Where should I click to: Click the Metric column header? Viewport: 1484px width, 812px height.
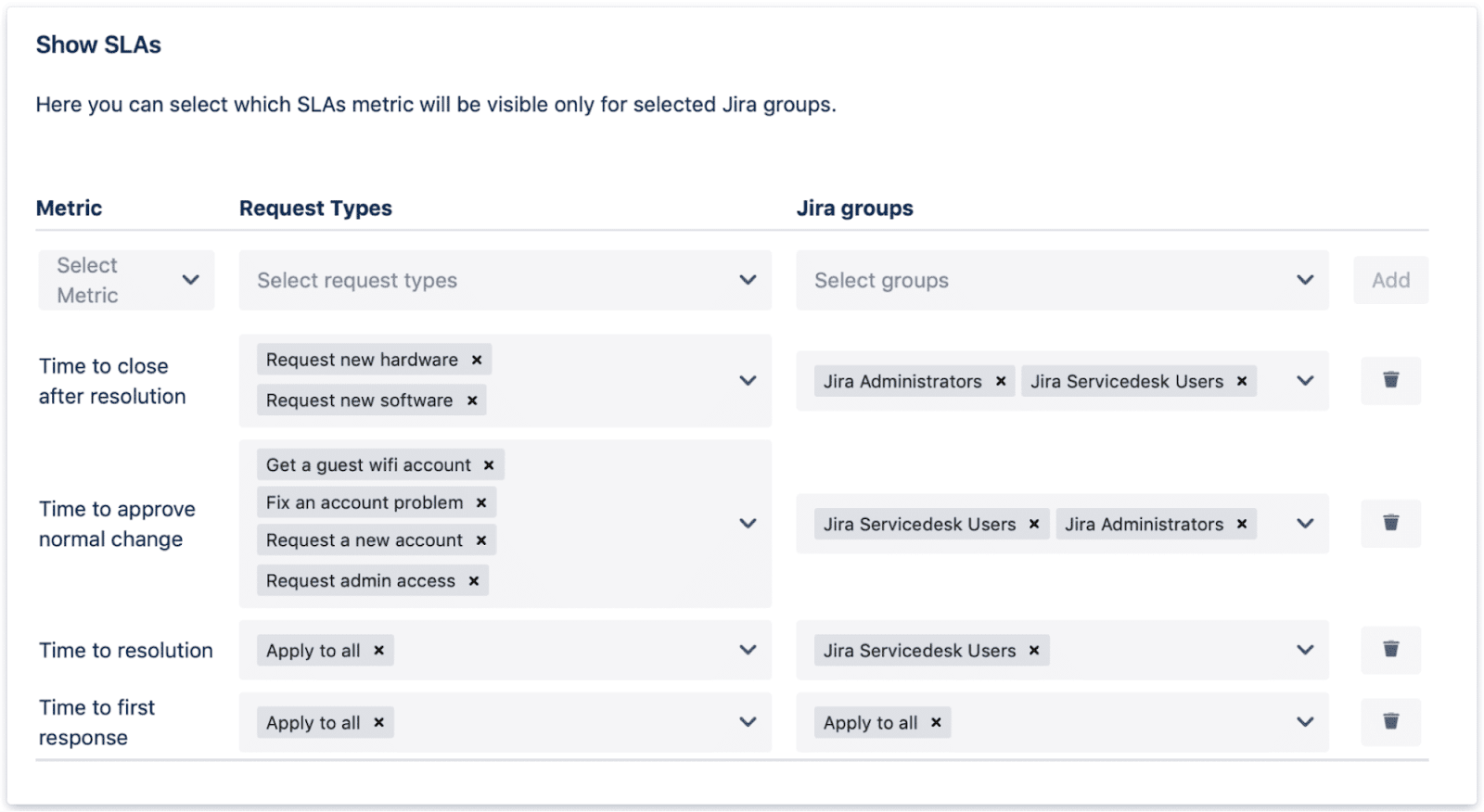click(70, 209)
